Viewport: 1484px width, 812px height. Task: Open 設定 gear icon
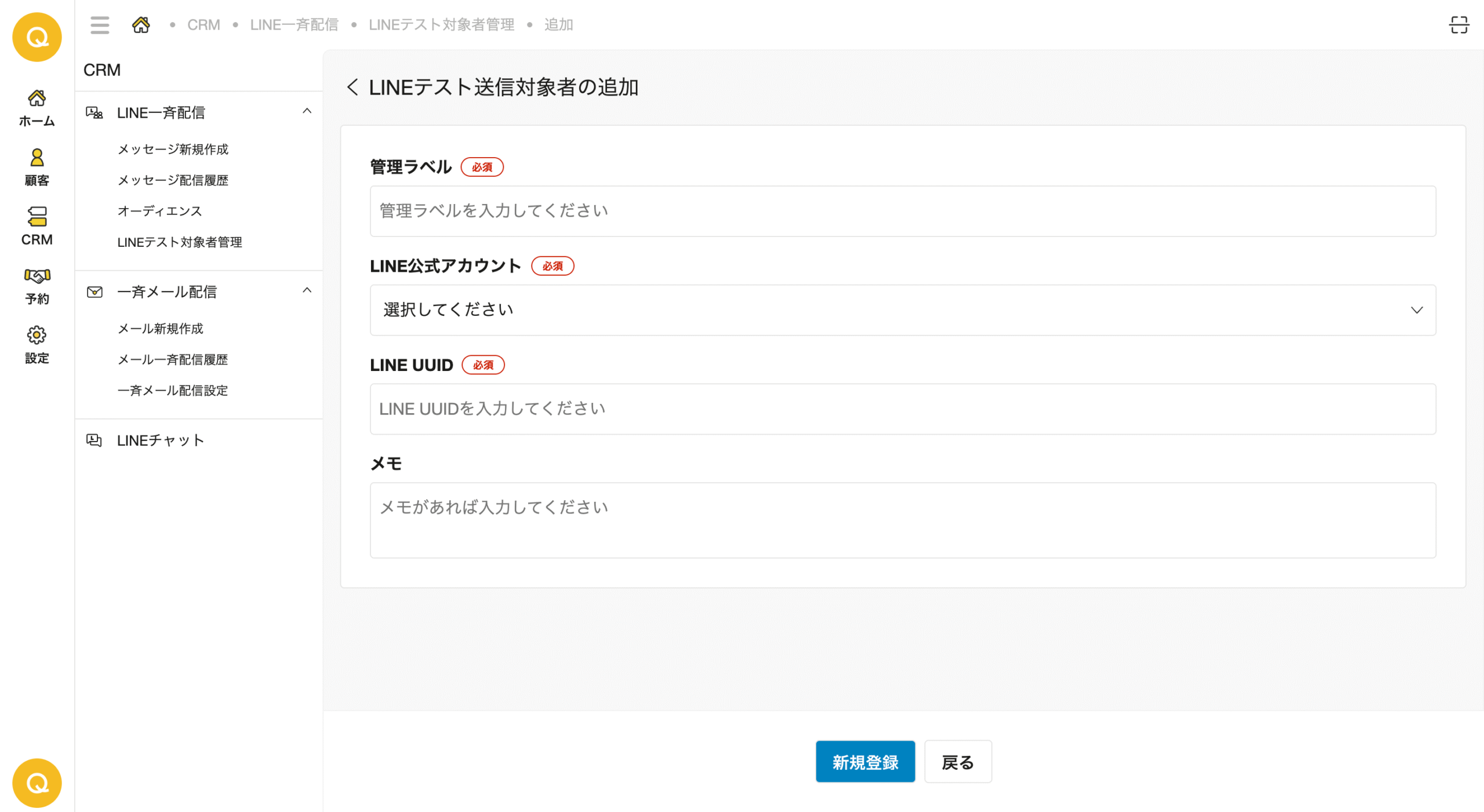pyautogui.click(x=37, y=345)
